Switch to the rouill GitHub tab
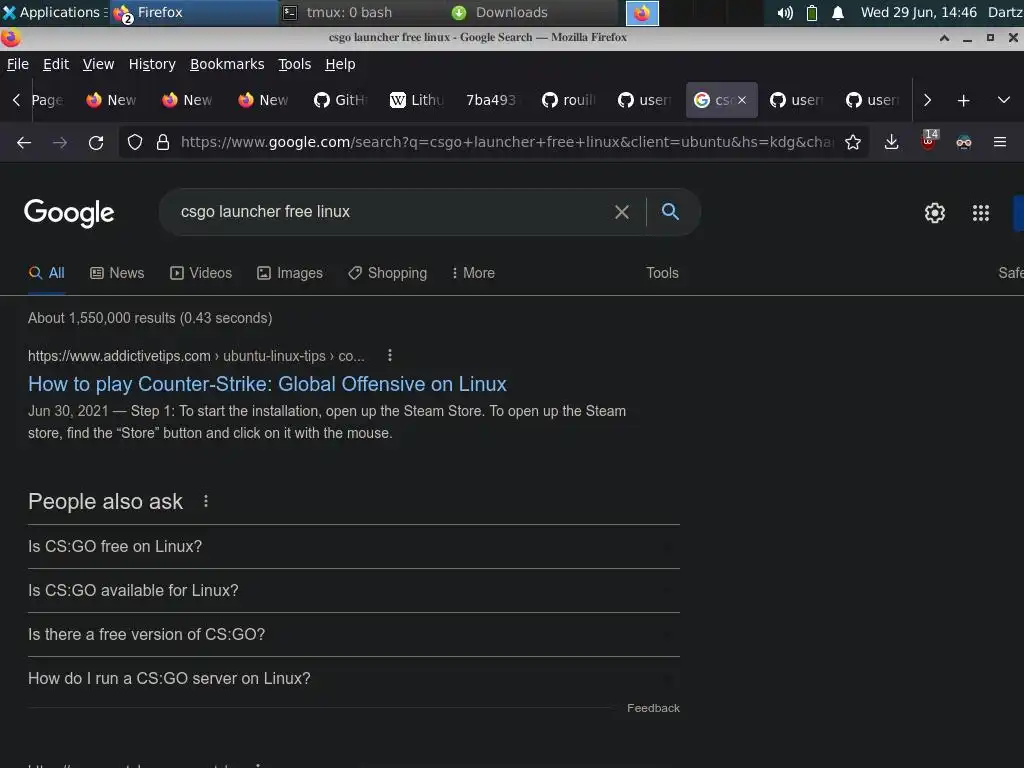This screenshot has width=1024, height=768. tap(569, 100)
